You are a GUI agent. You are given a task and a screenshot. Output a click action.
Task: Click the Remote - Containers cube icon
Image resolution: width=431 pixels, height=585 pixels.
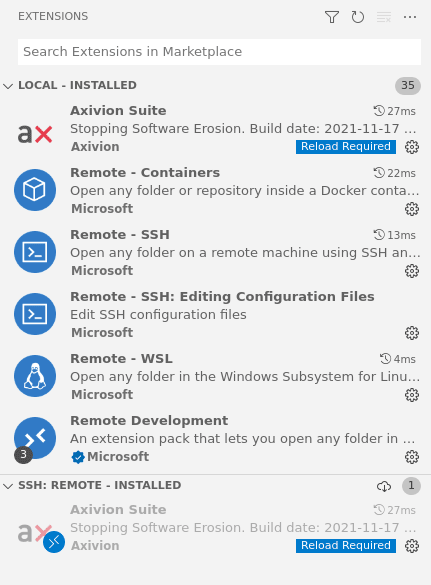tap(35, 190)
